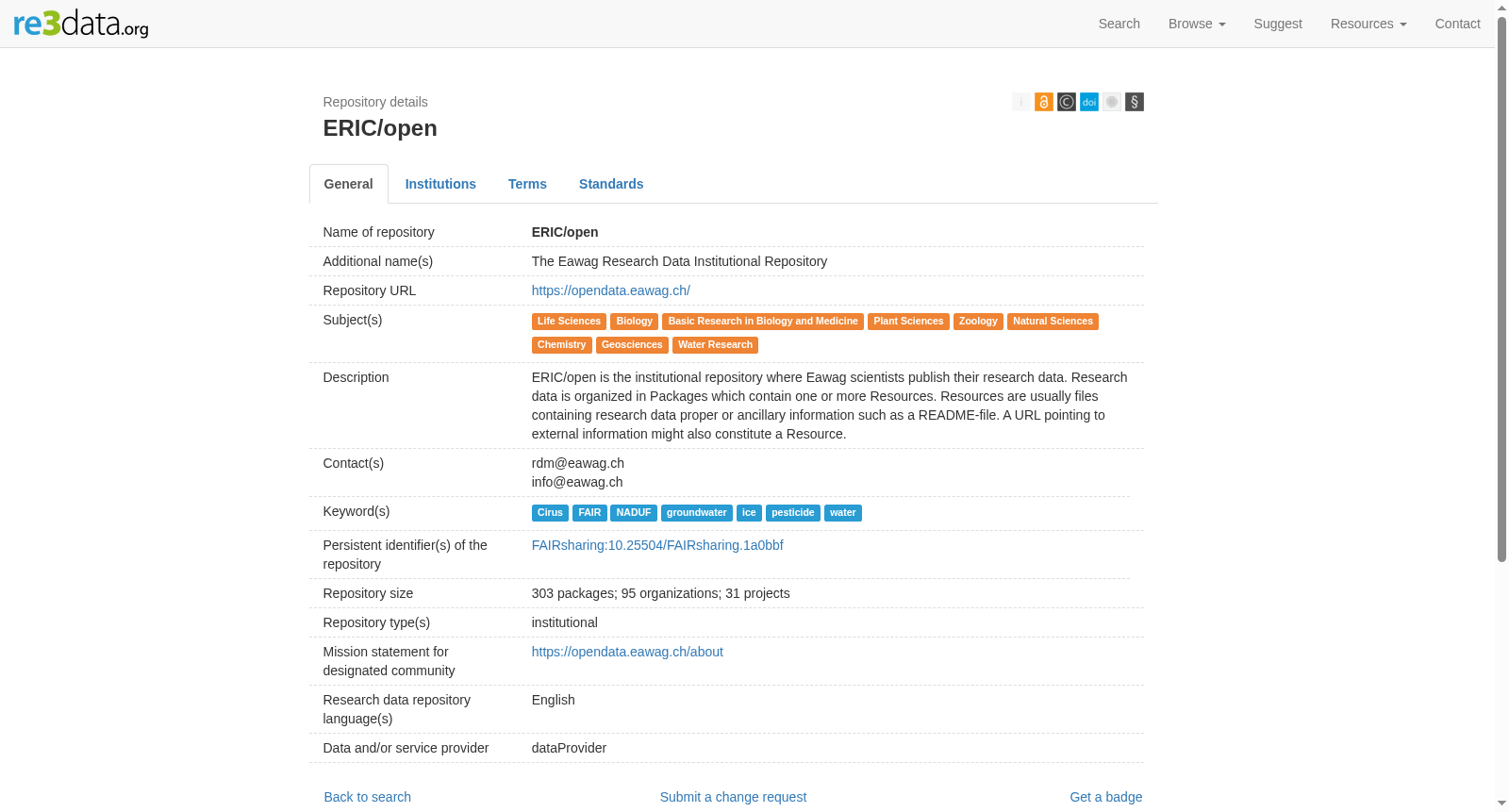The width and height of the screenshot is (1509, 812).
Task: Select the General tab
Action: (x=349, y=184)
